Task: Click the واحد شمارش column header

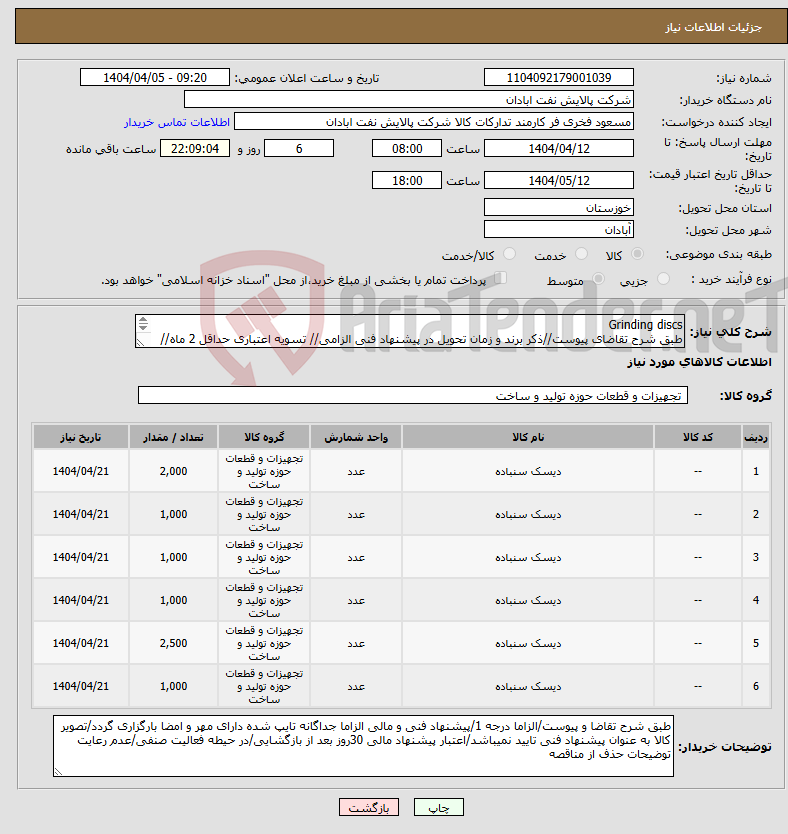Action: point(356,437)
